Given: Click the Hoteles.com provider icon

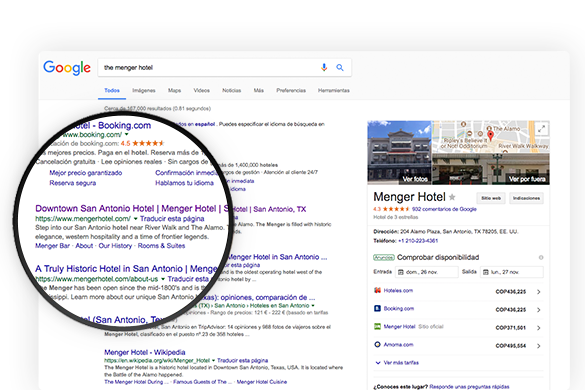Looking at the screenshot, I should (377, 290).
